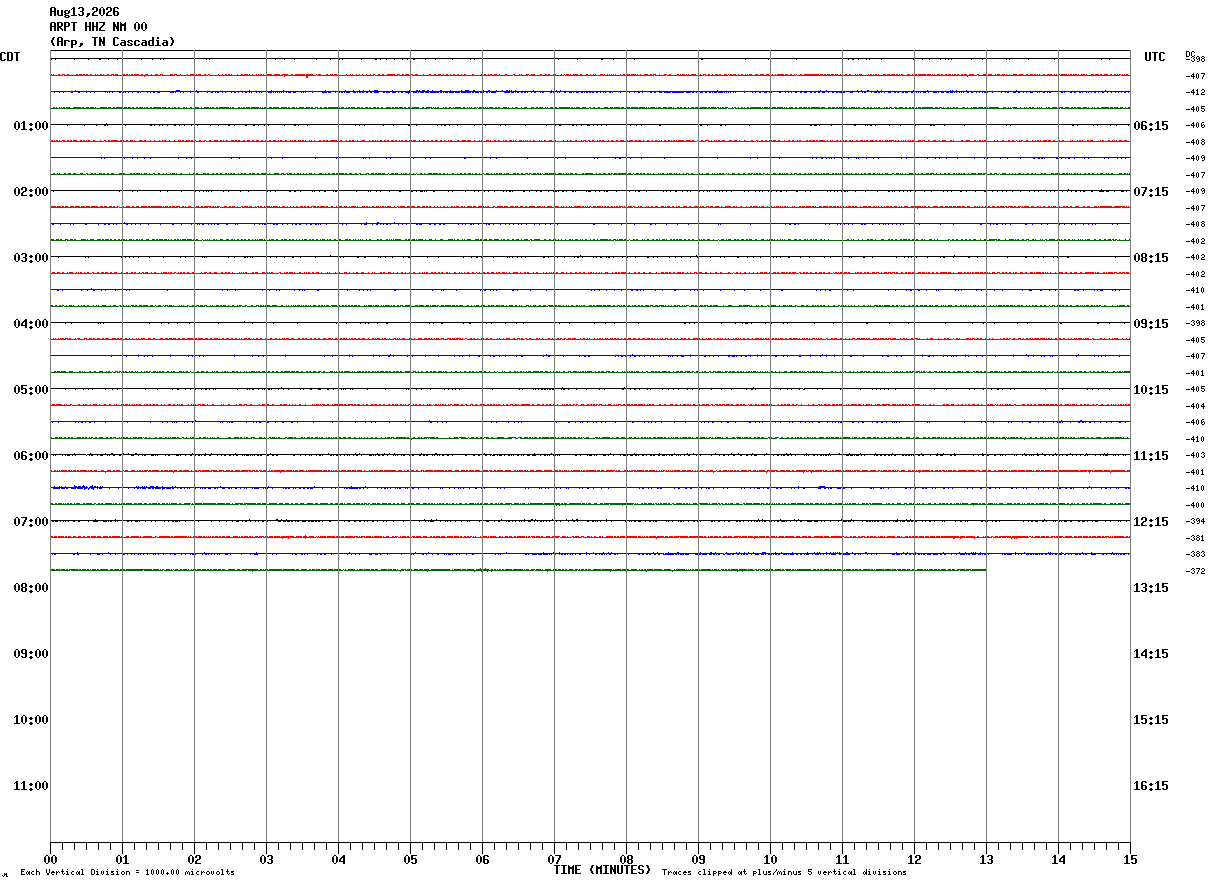Click minute 03 on the bottom axis
1210x886 pixels.
(266, 860)
